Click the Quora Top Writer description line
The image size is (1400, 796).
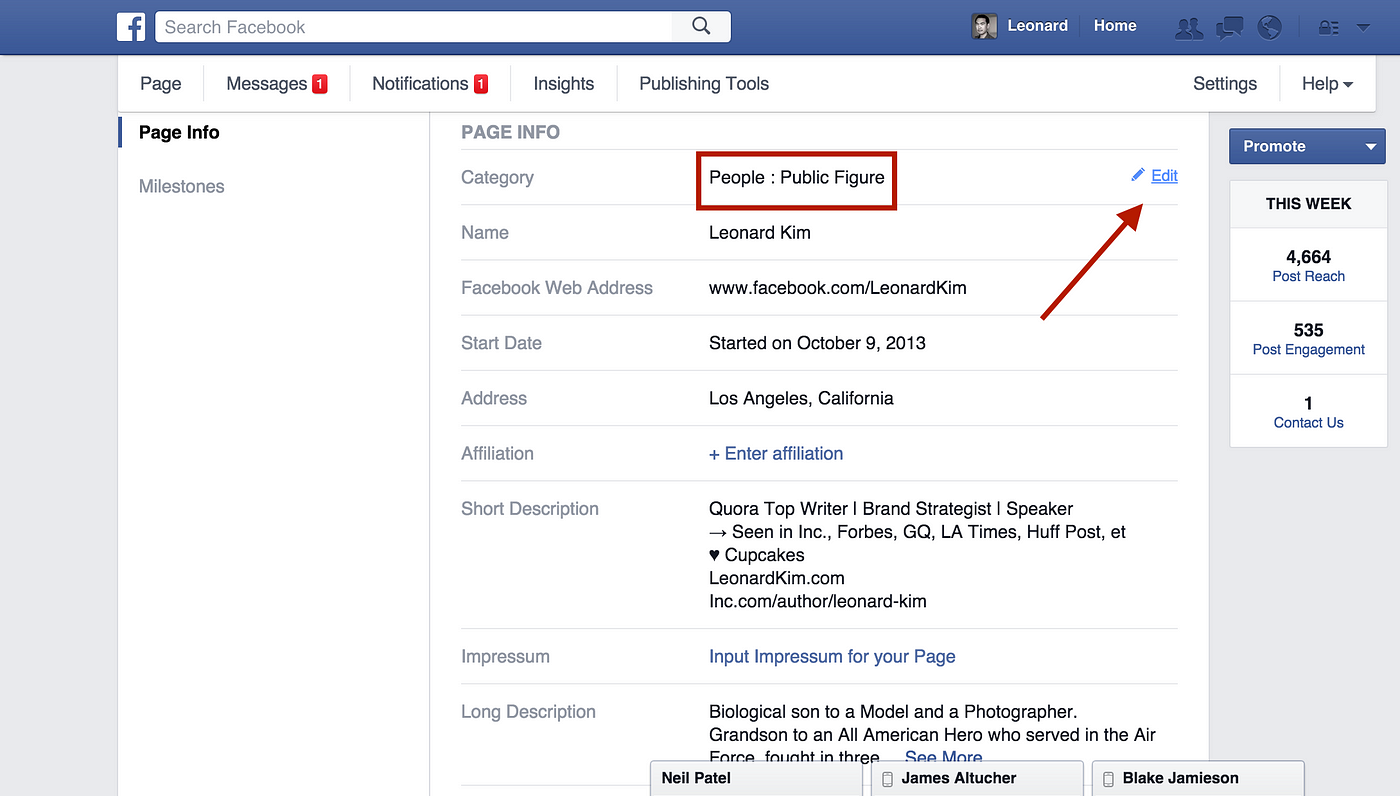coord(891,508)
